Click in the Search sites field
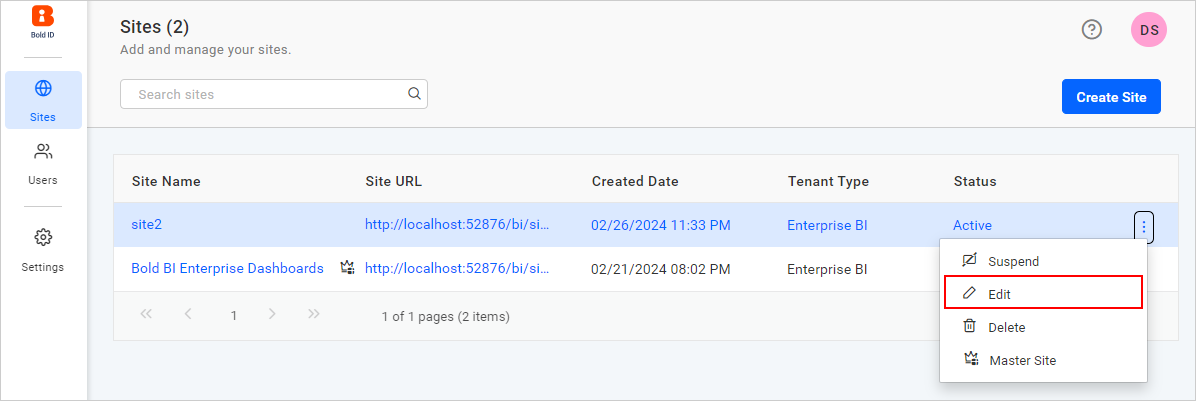Viewport: 1196px width, 401px height. click(x=265, y=94)
